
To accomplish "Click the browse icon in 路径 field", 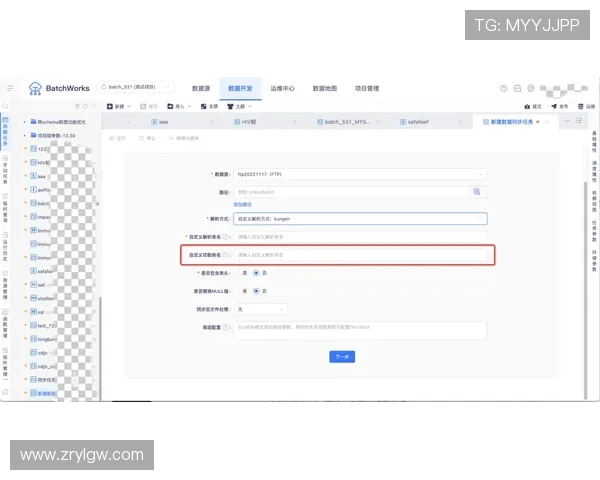I will pyautogui.click(x=477, y=190).
